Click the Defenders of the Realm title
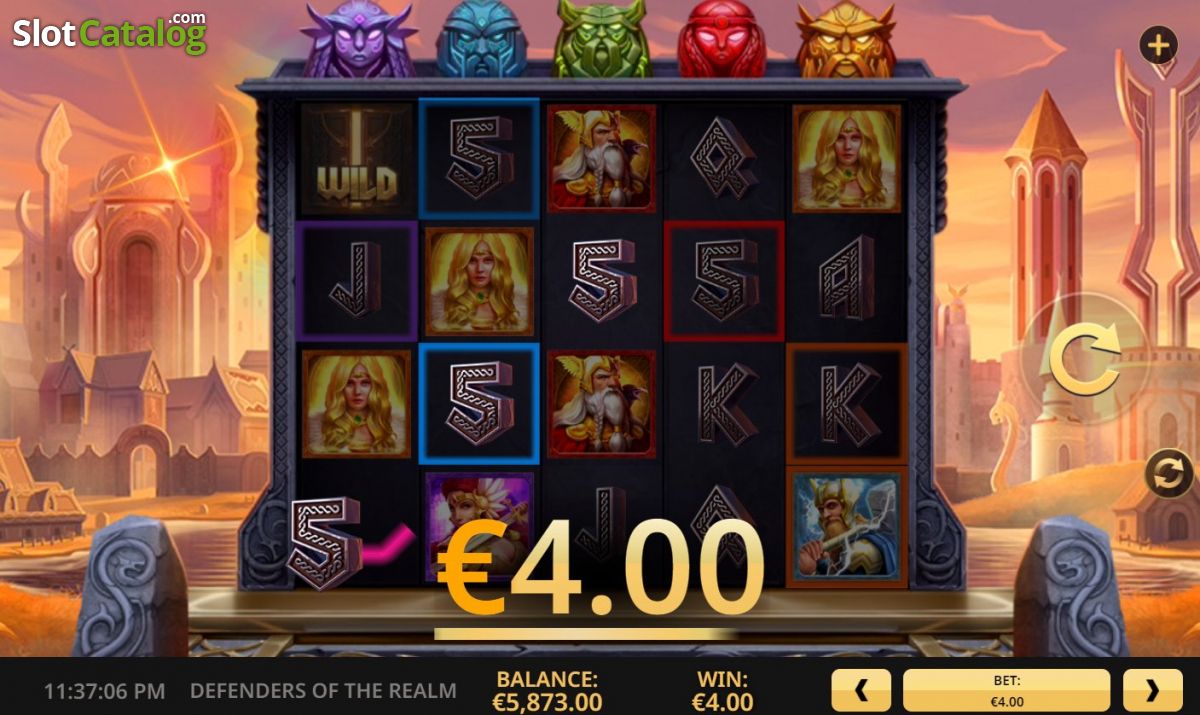Viewport: 1200px width, 715px height. (x=323, y=691)
